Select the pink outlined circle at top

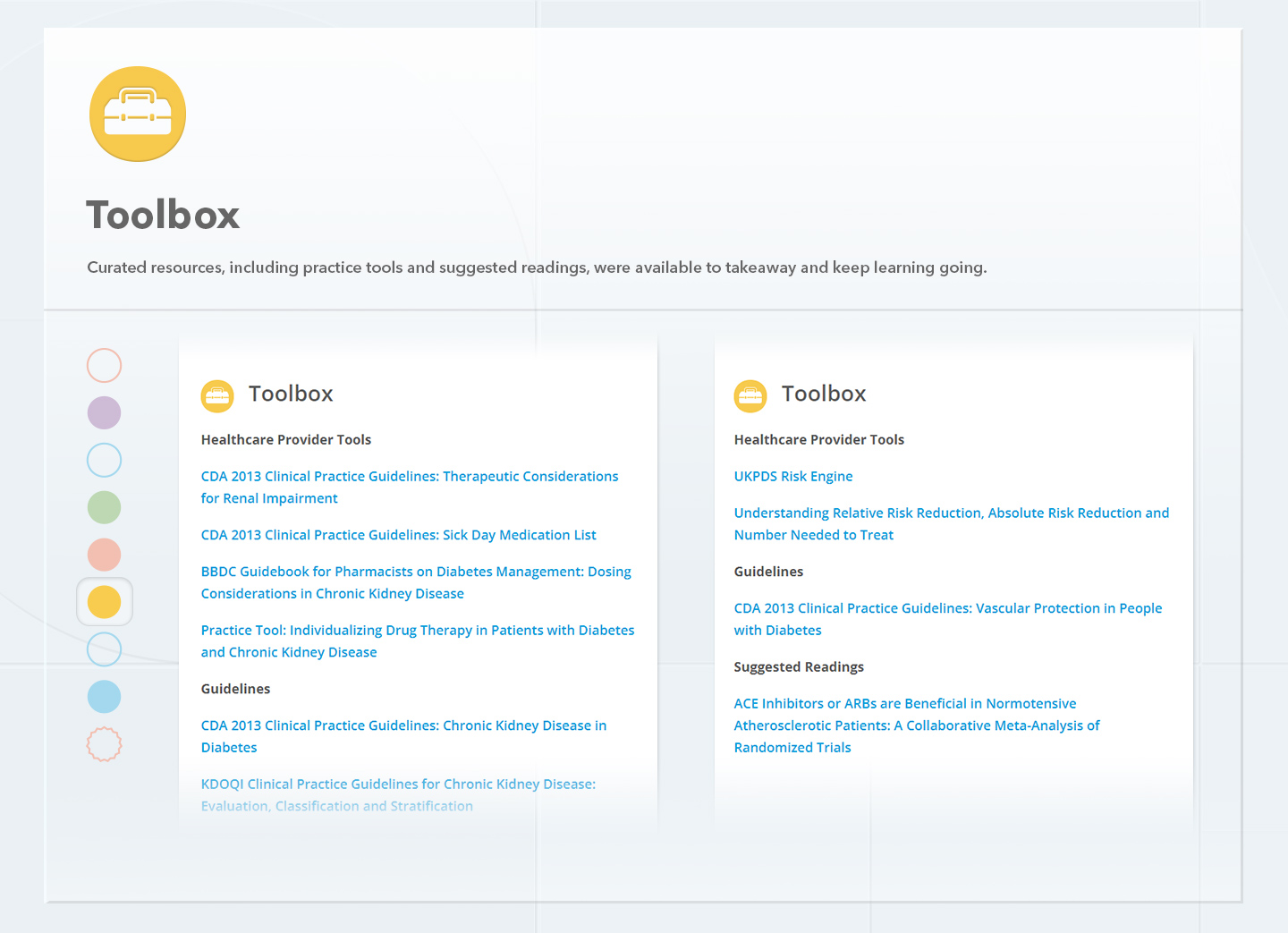click(105, 366)
